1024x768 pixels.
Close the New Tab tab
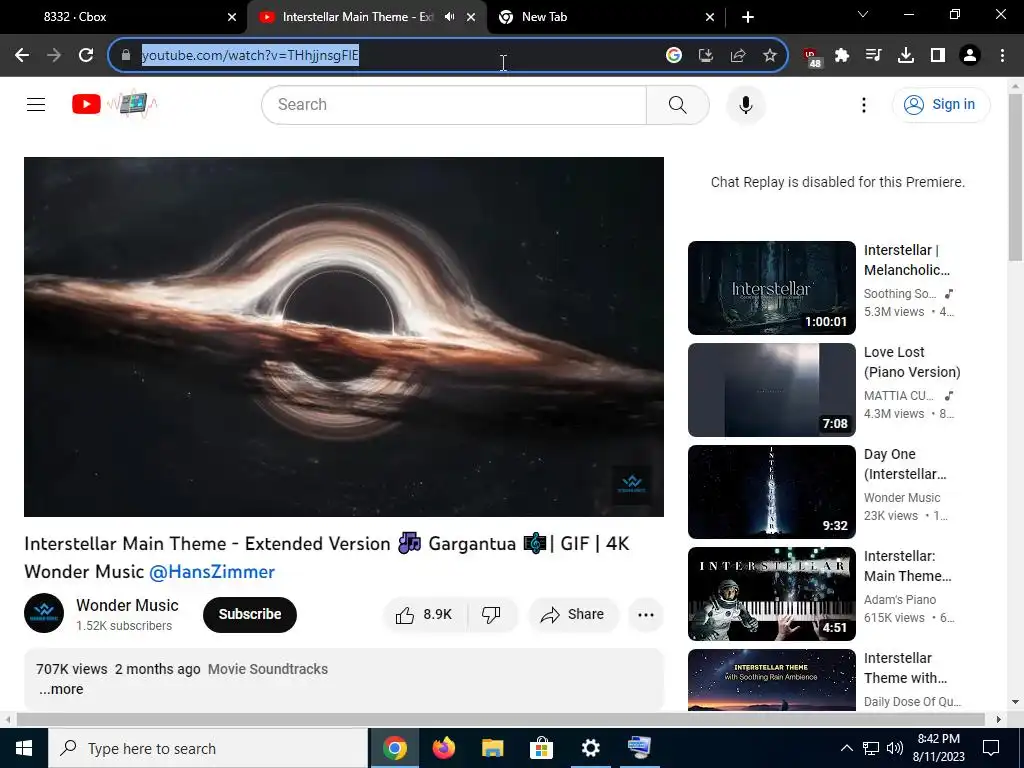tap(710, 17)
